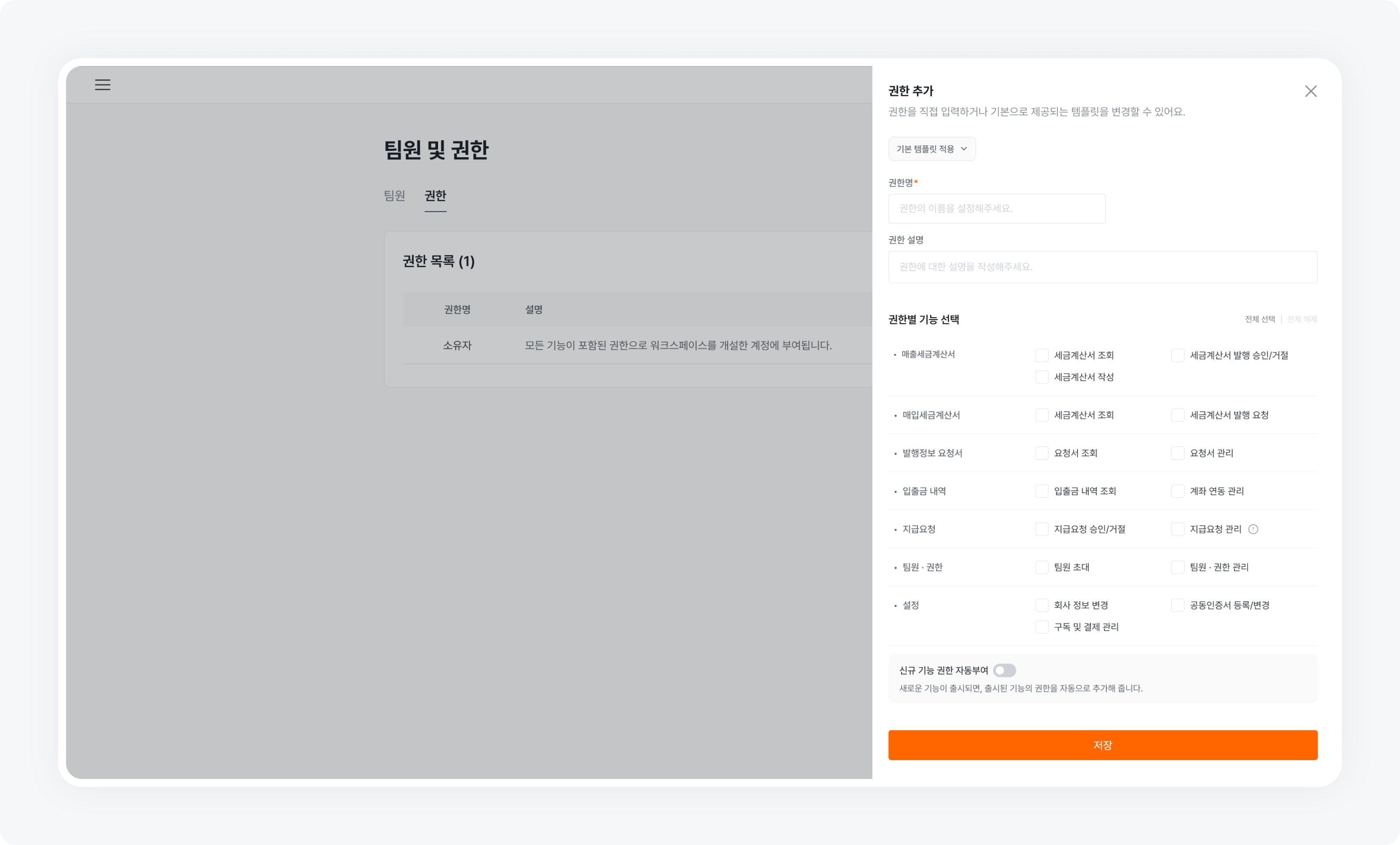
Task: Enable 구독 및 결제 관리 checkbox
Action: pos(1042,627)
